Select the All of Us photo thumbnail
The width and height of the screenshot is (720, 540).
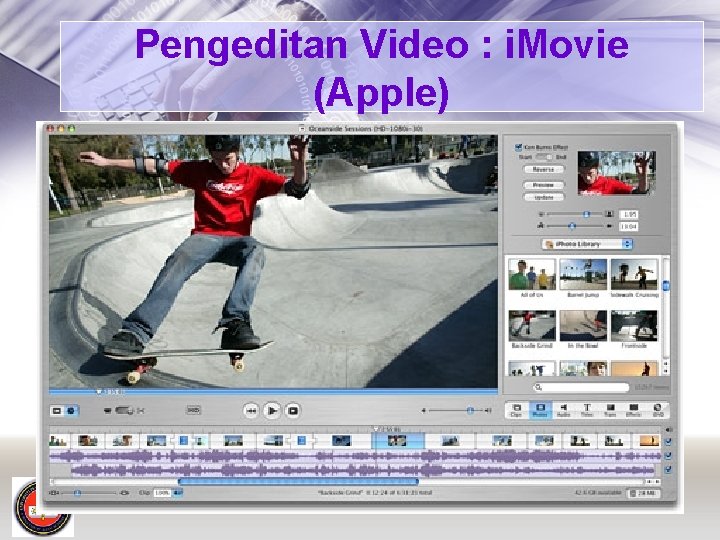[532, 274]
